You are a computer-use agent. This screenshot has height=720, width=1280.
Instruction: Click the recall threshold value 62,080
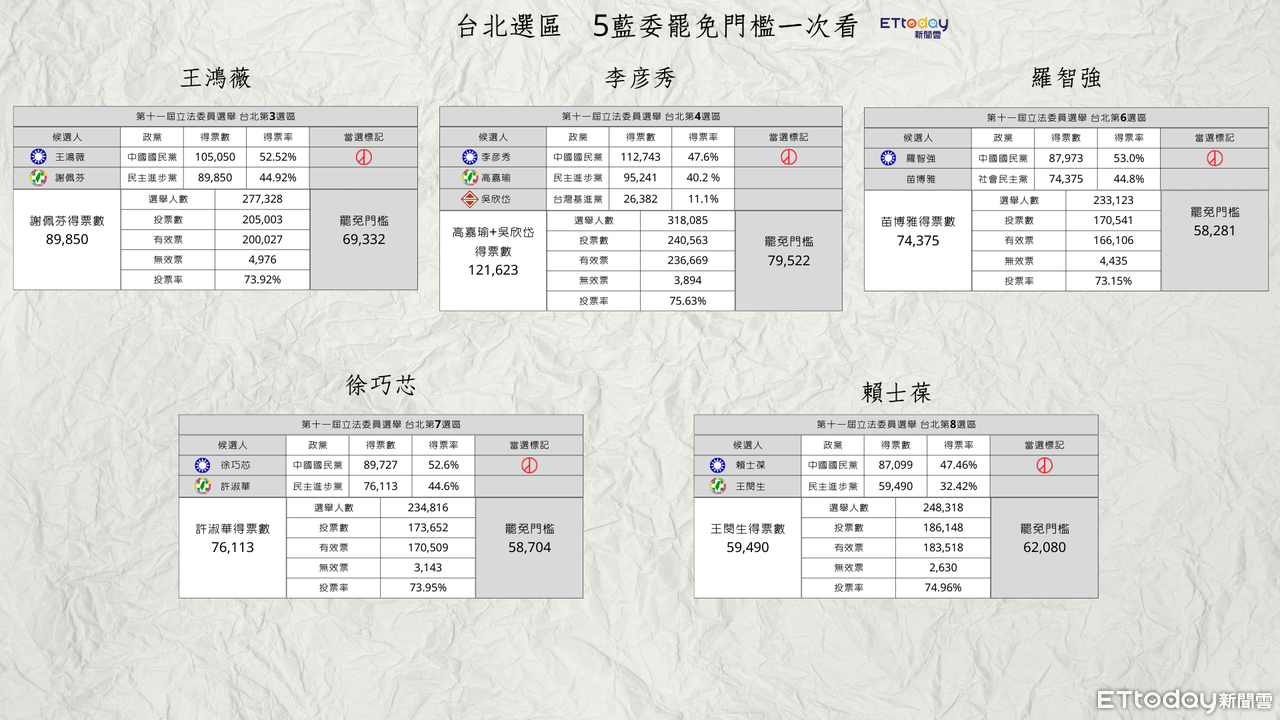tap(1044, 547)
